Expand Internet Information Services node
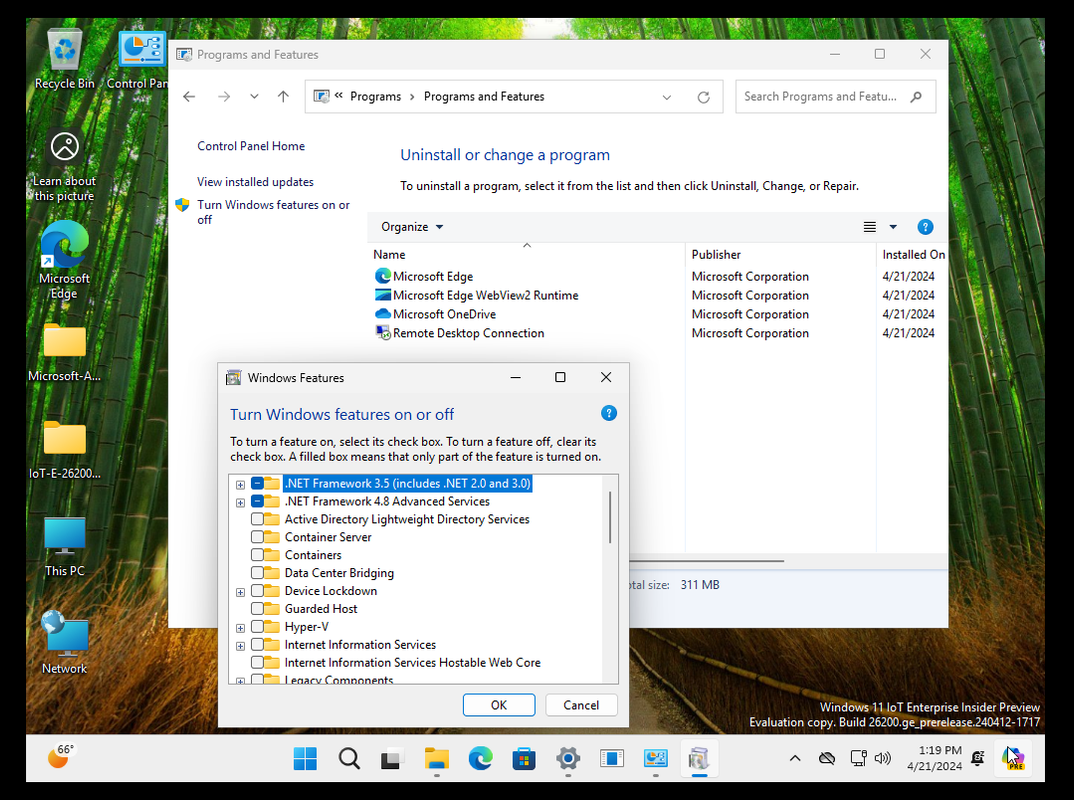The image size is (1074, 800). [240, 646]
